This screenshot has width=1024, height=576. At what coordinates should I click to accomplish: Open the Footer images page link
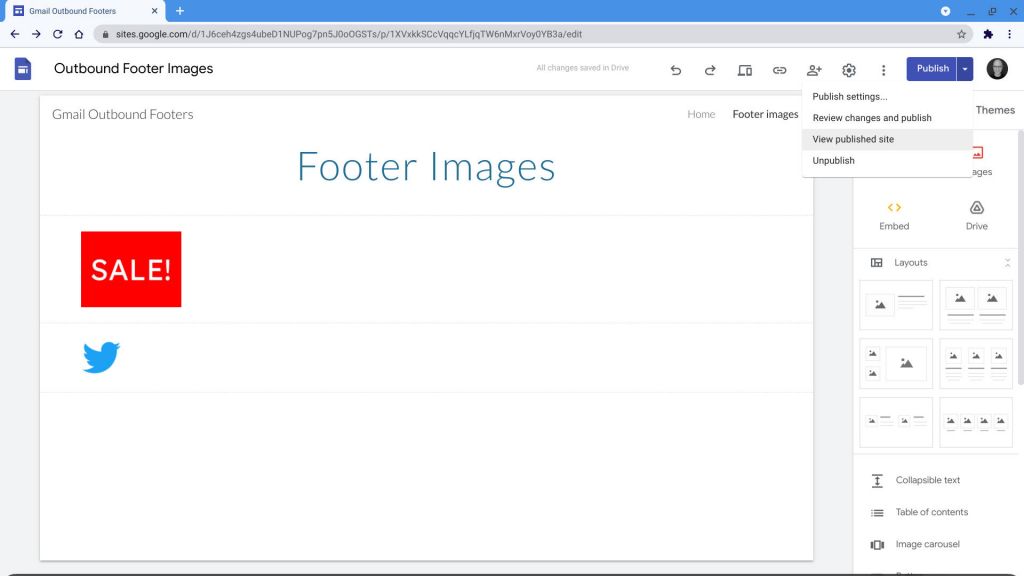[x=765, y=114]
